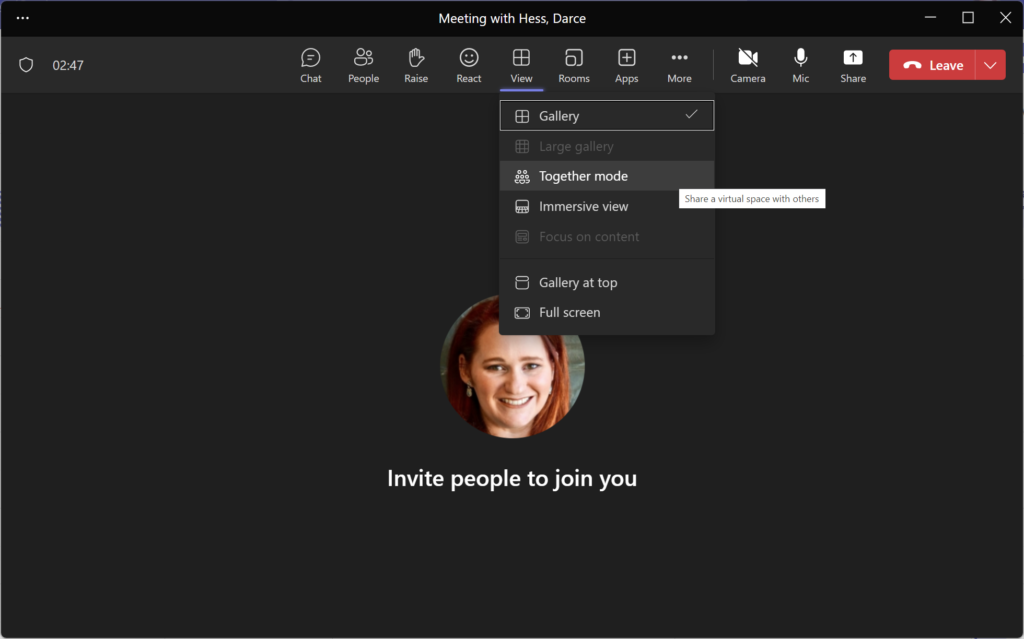Switch to Immersive view
Viewport: 1024px width, 639px height.
[x=607, y=206]
